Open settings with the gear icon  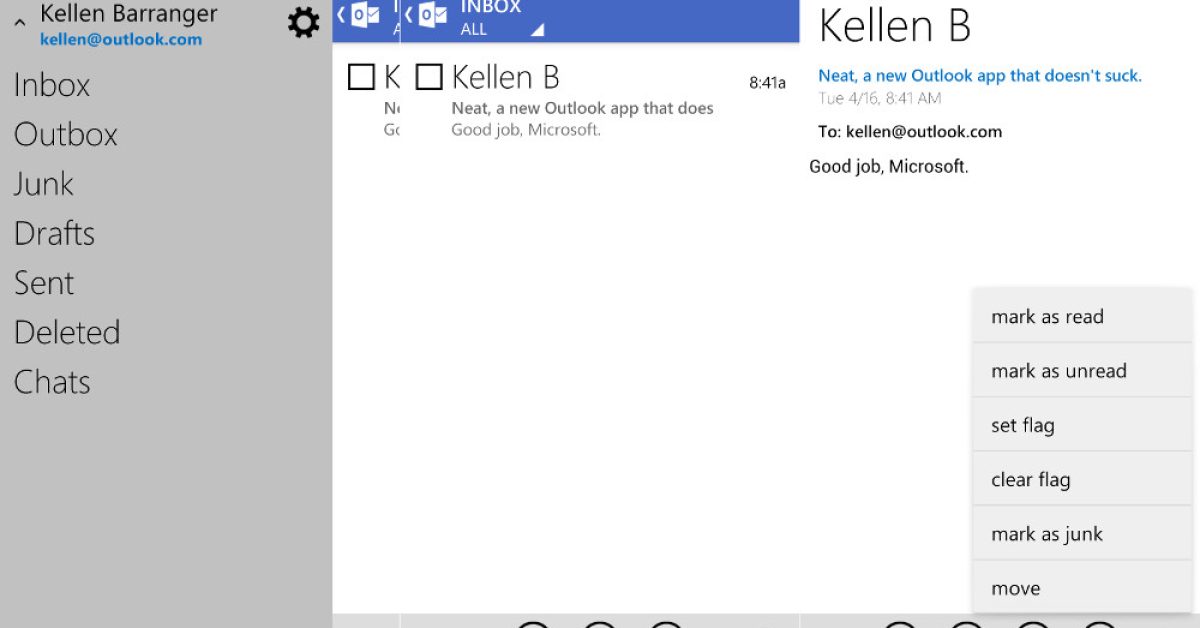[x=303, y=23]
